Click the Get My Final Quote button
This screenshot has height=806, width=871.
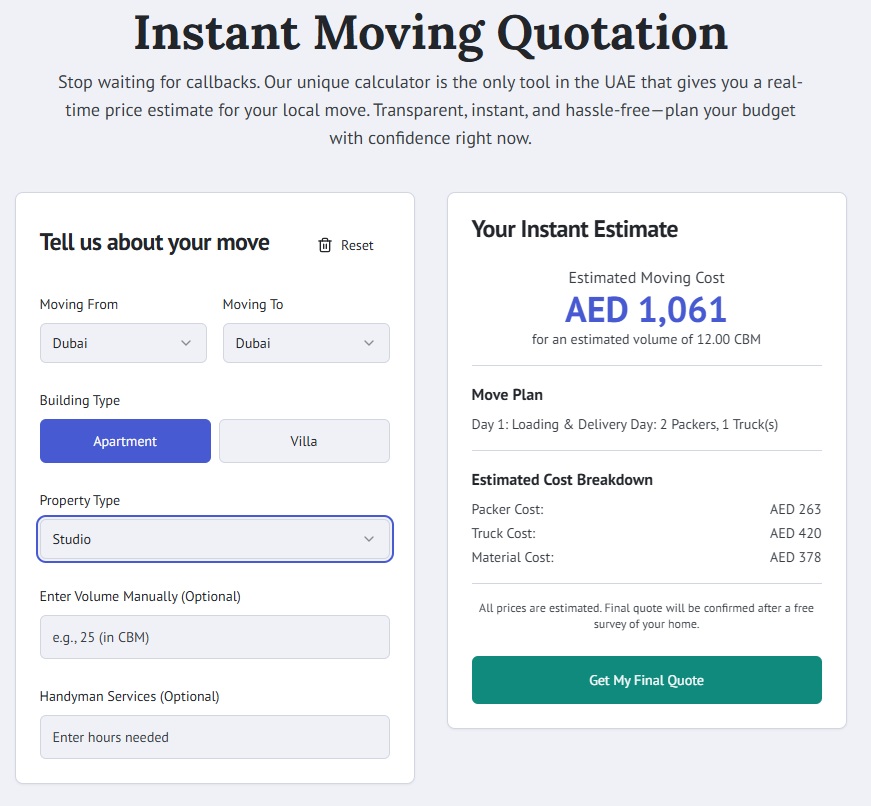pos(646,680)
